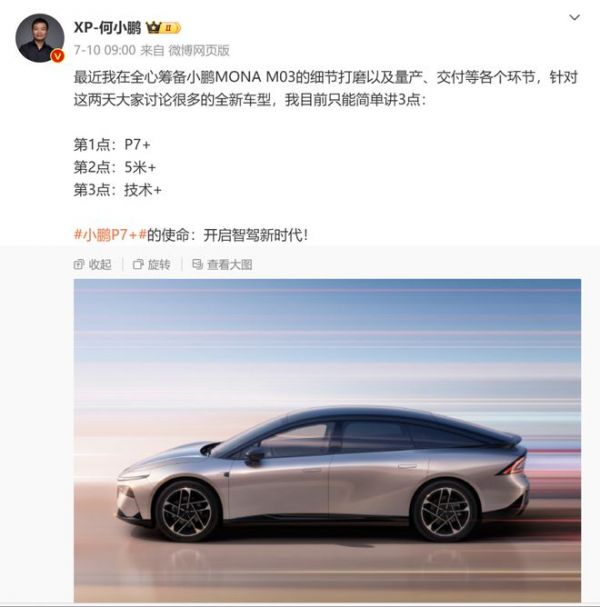The height and width of the screenshot is (607, 600).
Task: Click the 微博网页版 source link
Action: (x=199, y=50)
